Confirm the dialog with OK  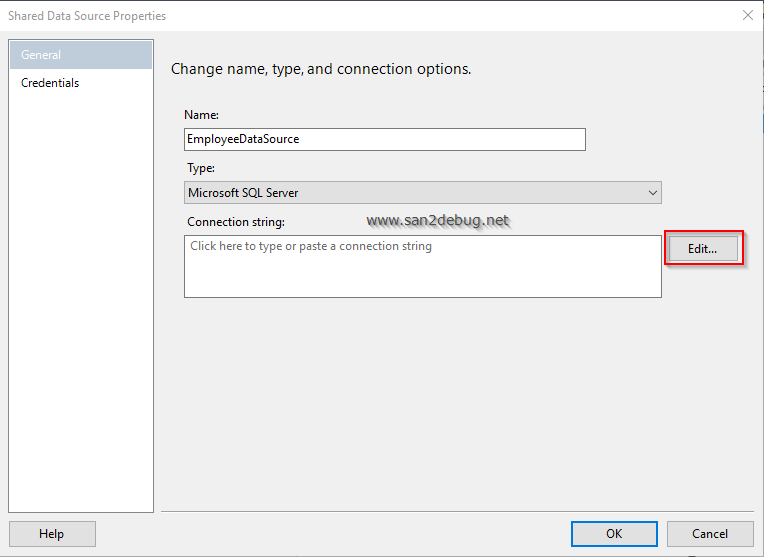point(614,534)
